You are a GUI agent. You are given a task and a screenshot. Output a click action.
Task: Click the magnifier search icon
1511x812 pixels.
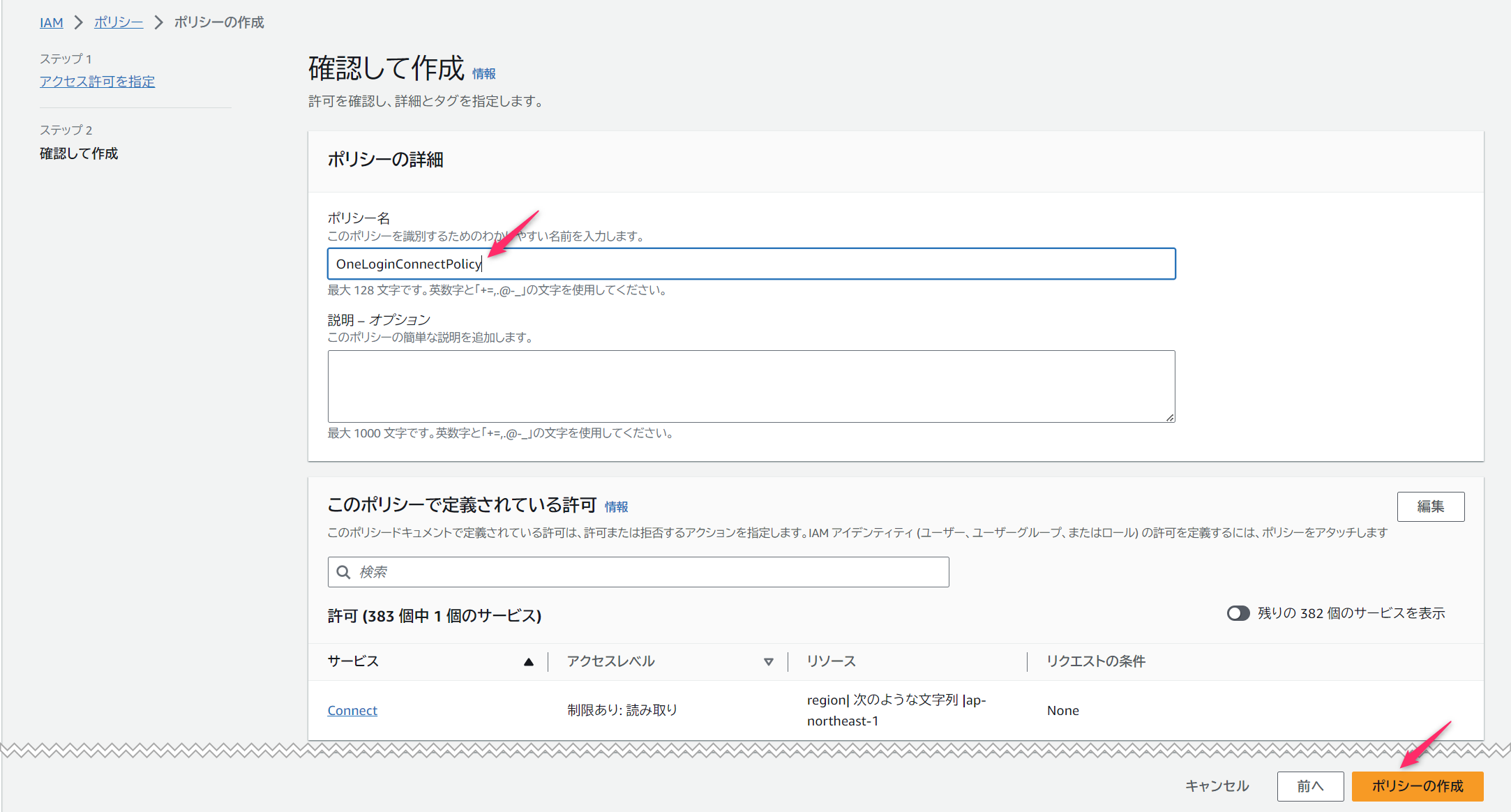[343, 572]
